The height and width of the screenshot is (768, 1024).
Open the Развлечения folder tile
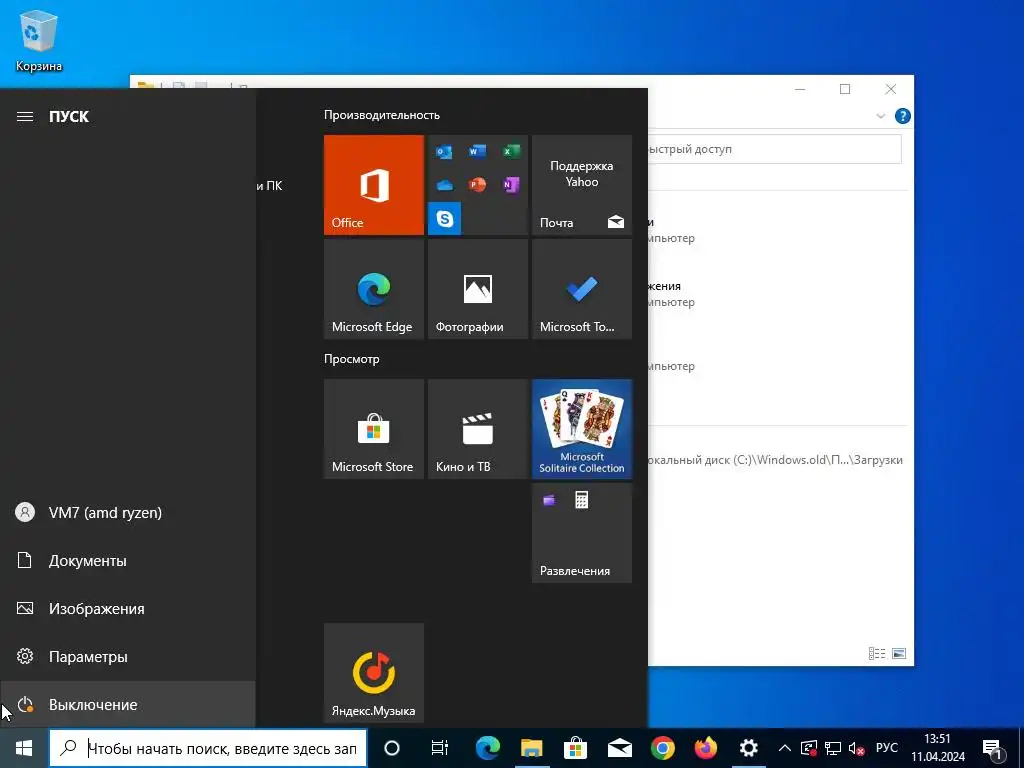pyautogui.click(x=582, y=533)
